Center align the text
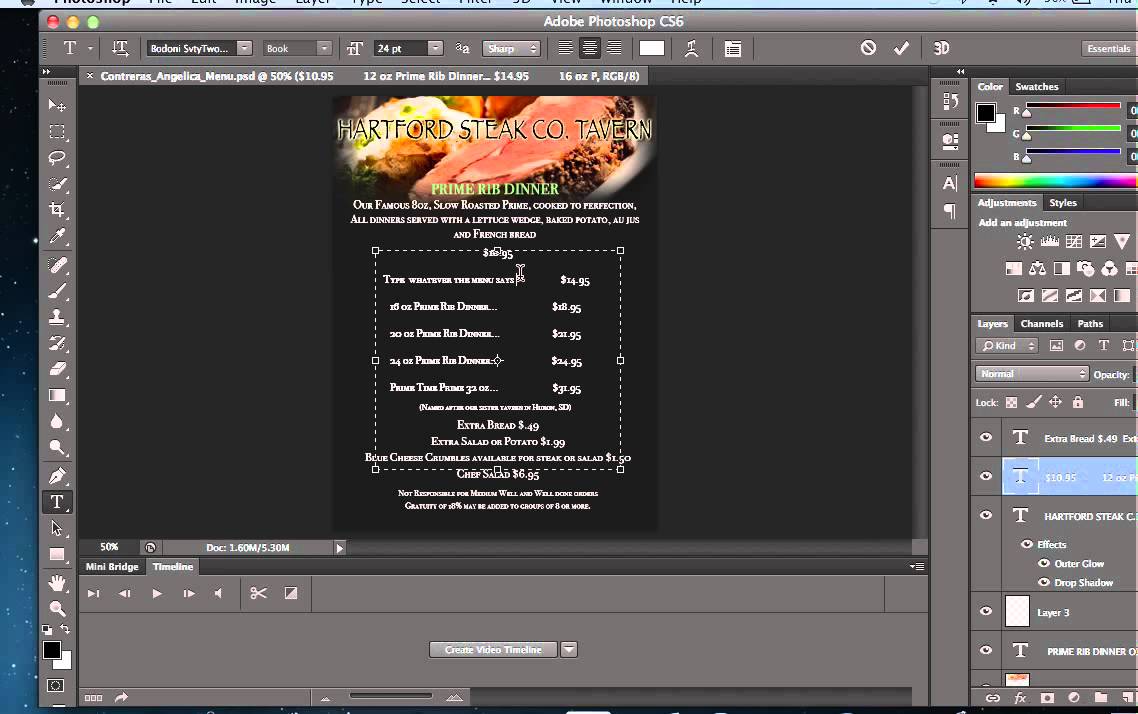The image size is (1138, 714). [x=590, y=48]
